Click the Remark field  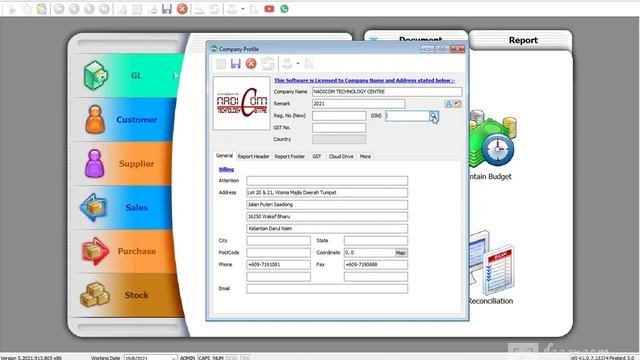coord(359,104)
